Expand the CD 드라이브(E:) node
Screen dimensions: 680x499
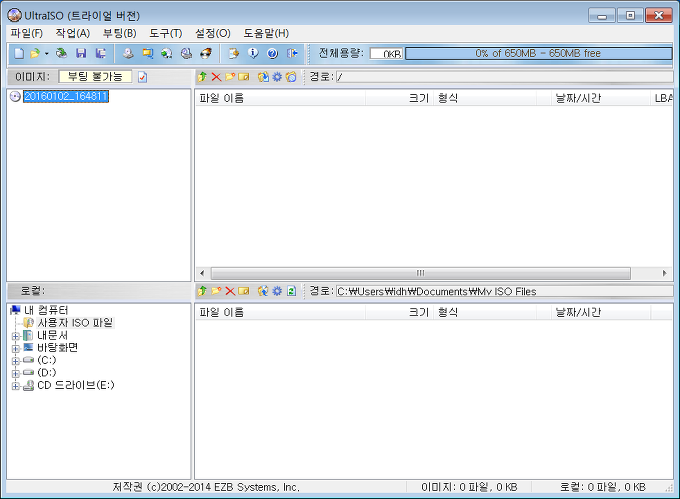16,386
